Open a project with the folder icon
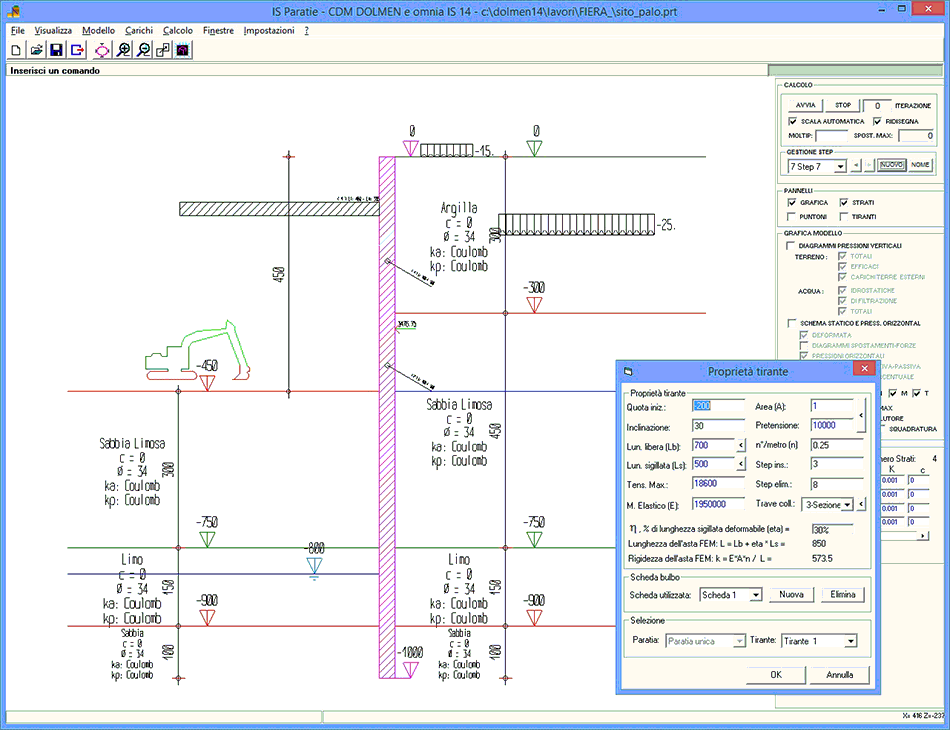Viewport: 950px width, 730px height. 36,50
